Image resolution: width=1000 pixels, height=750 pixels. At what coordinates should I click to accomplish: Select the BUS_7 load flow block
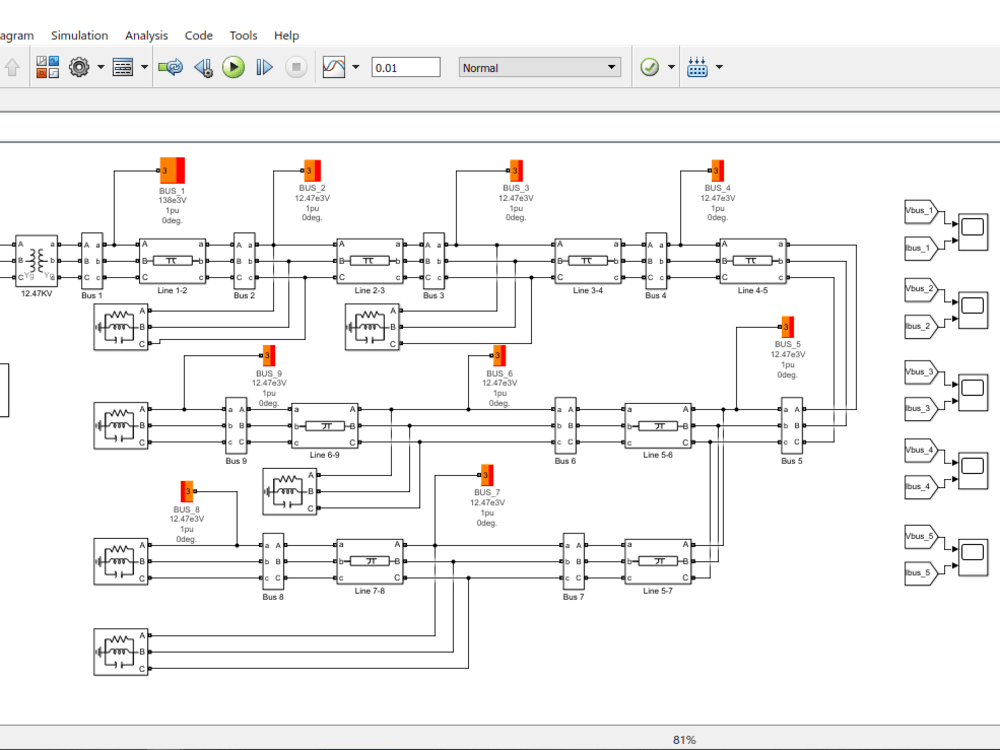coord(487,475)
